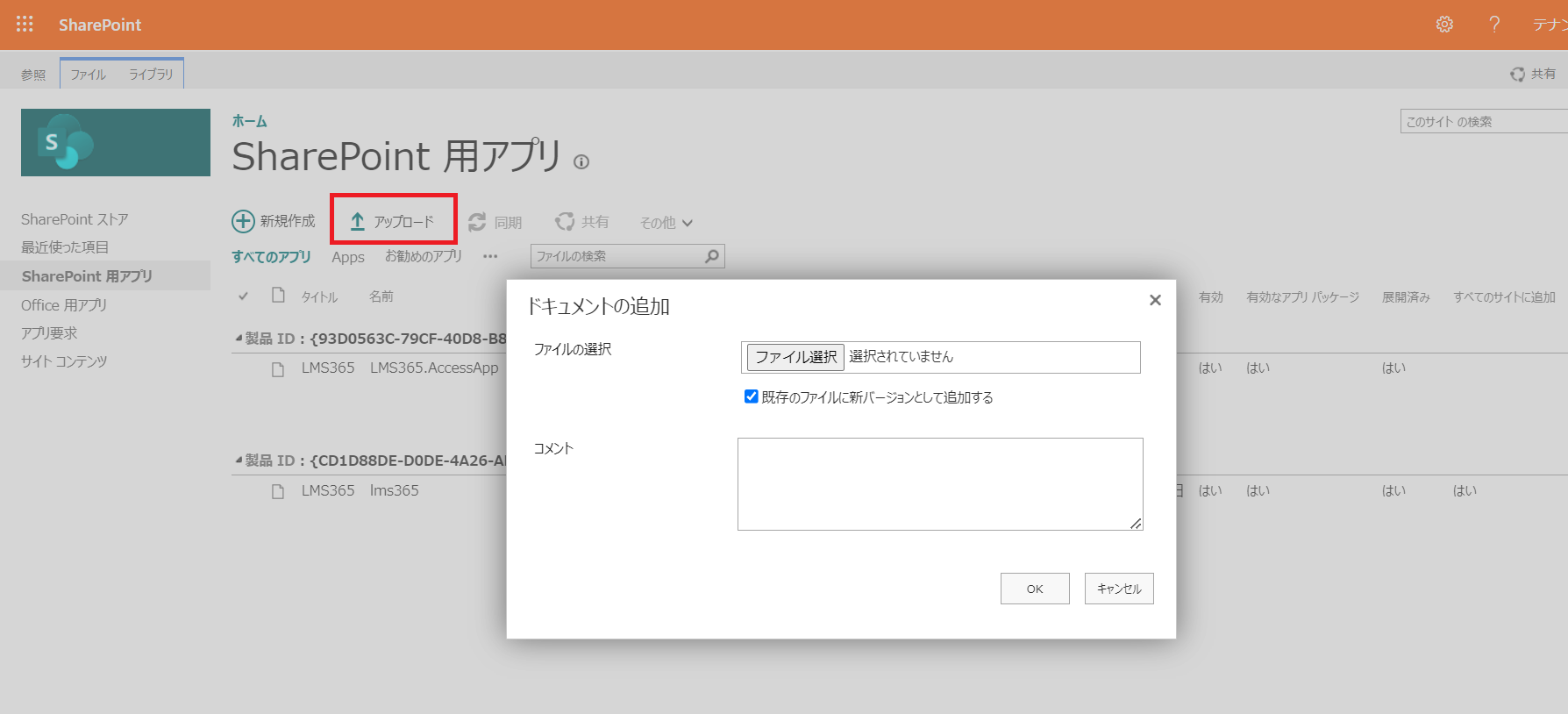This screenshot has width=1568, height=714.
Task: Click the 共有 share button in toolbar
Action: tap(582, 222)
